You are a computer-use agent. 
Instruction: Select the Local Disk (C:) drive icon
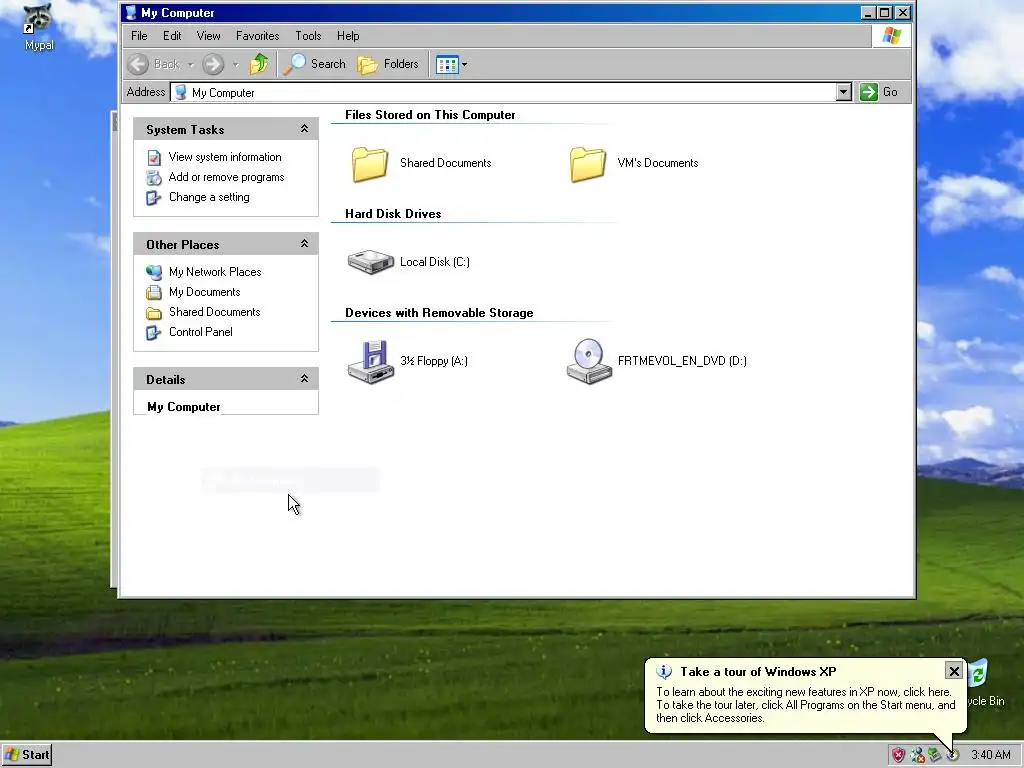pos(370,262)
